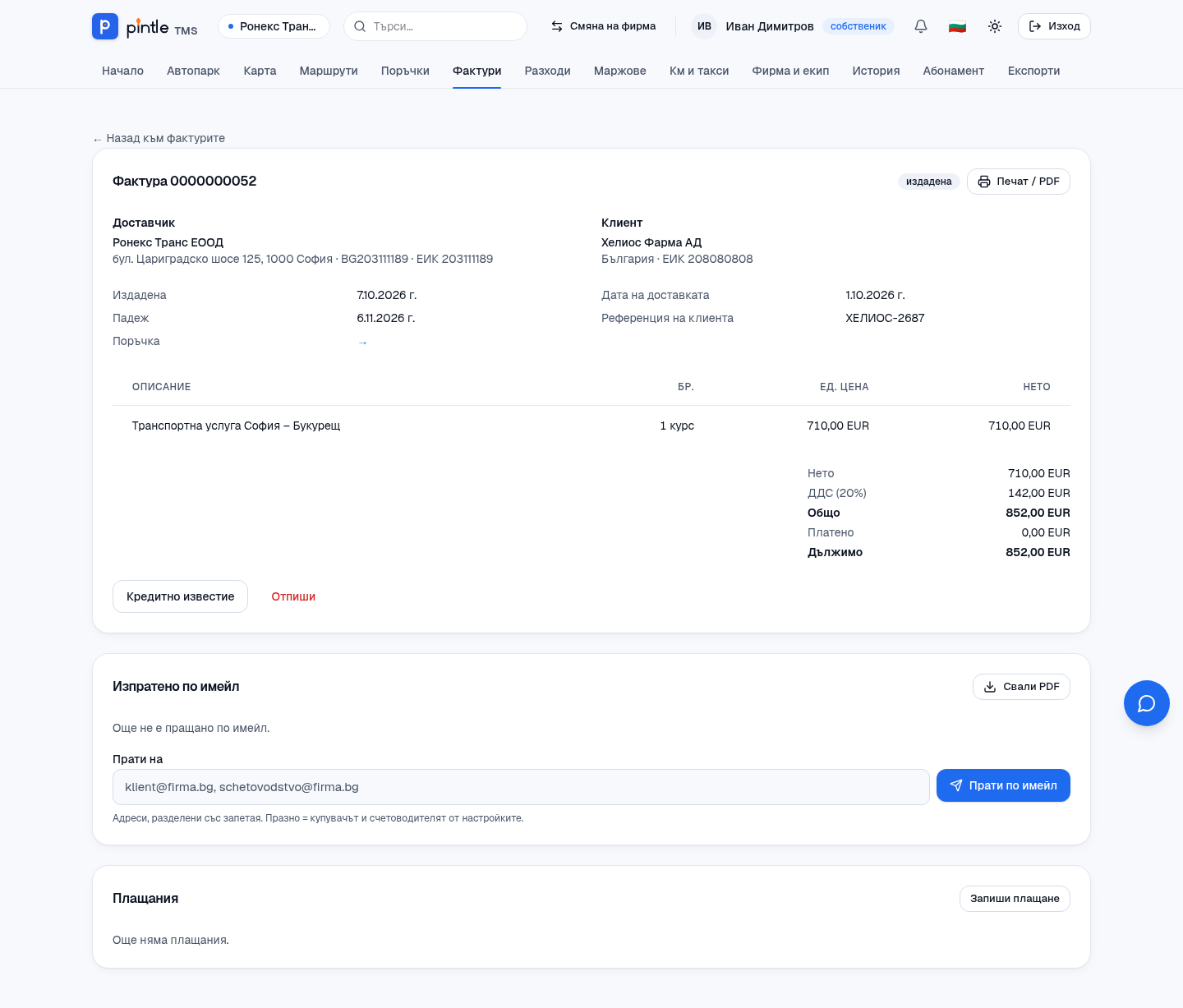This screenshot has height=1008, width=1183.
Task: Open the Маршрути tab
Action: 329,71
